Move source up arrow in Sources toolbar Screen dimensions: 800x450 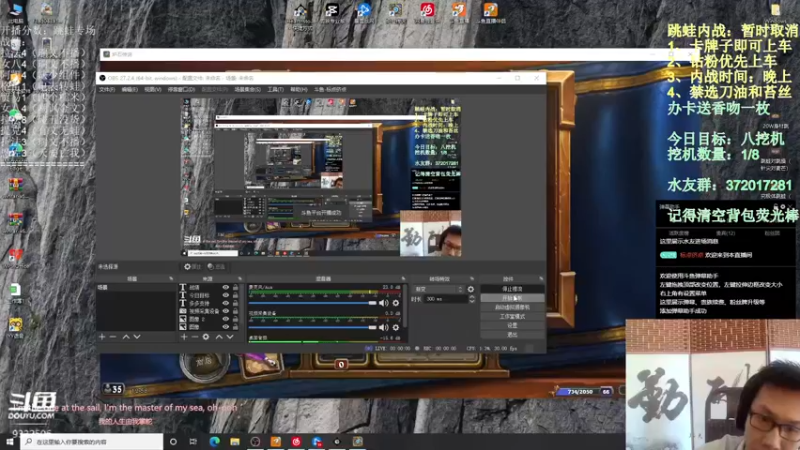click(x=219, y=337)
